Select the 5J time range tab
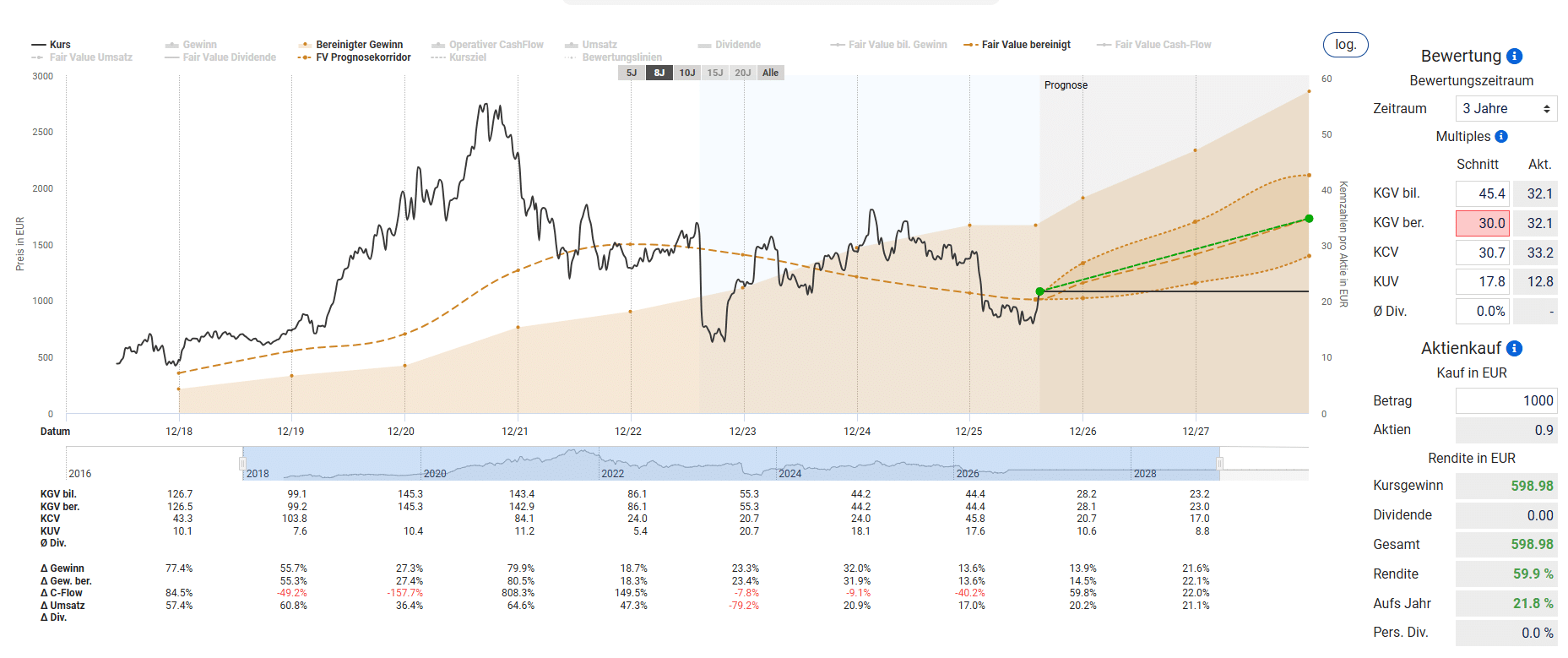 [x=632, y=73]
